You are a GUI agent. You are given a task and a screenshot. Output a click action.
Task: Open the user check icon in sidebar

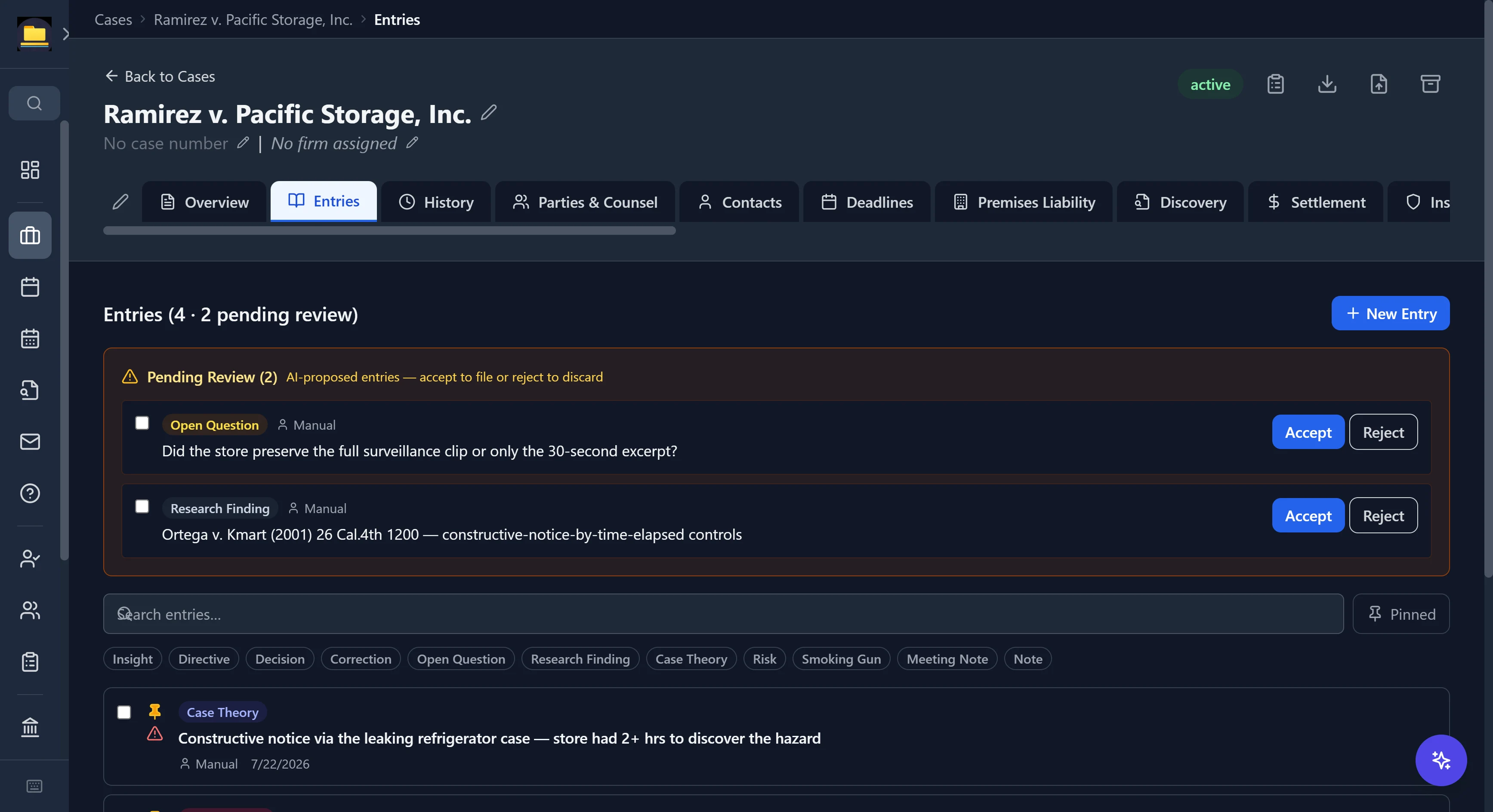click(x=30, y=558)
